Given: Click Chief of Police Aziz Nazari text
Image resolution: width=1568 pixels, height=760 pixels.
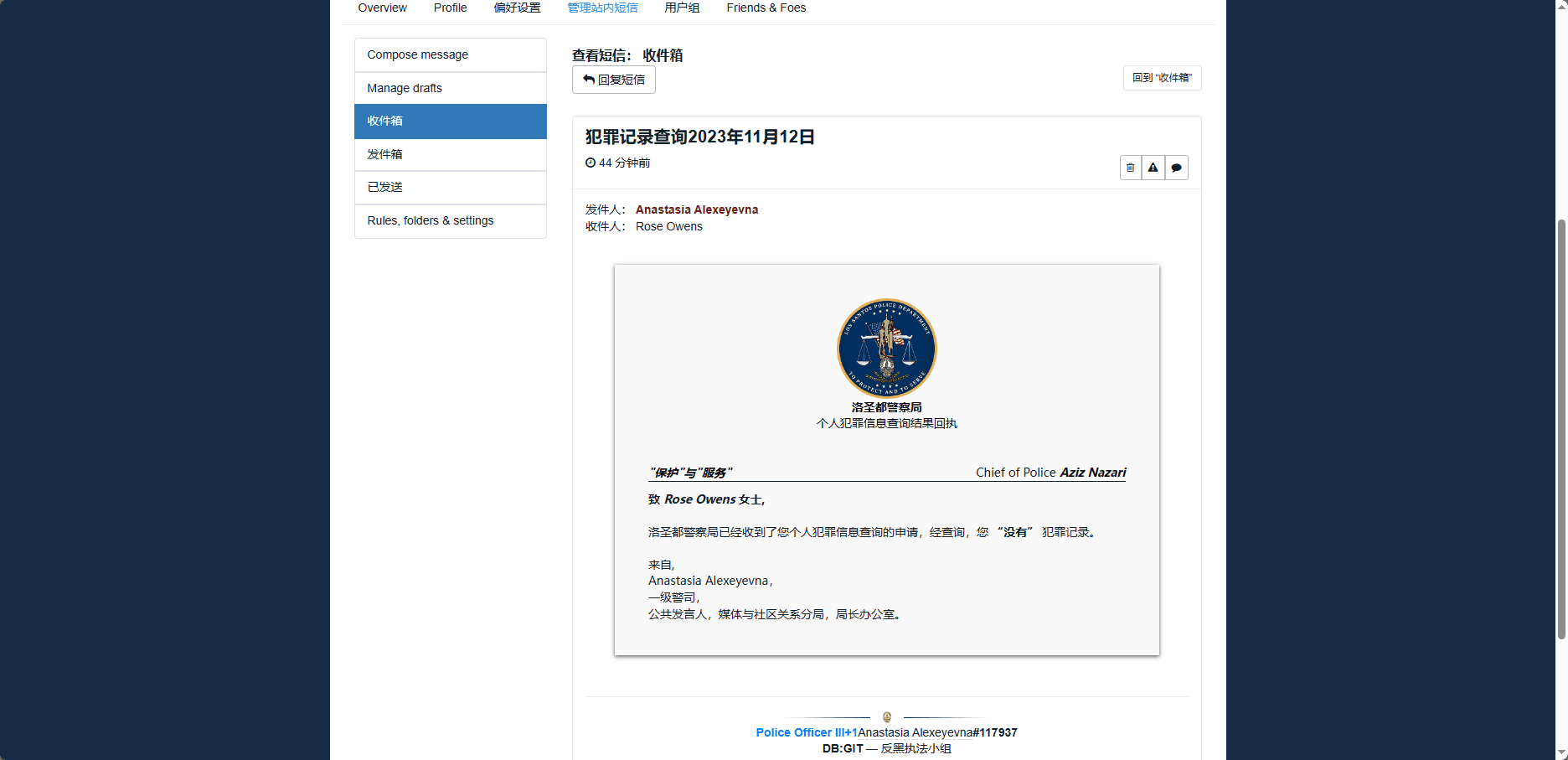Looking at the screenshot, I should (x=1051, y=473).
